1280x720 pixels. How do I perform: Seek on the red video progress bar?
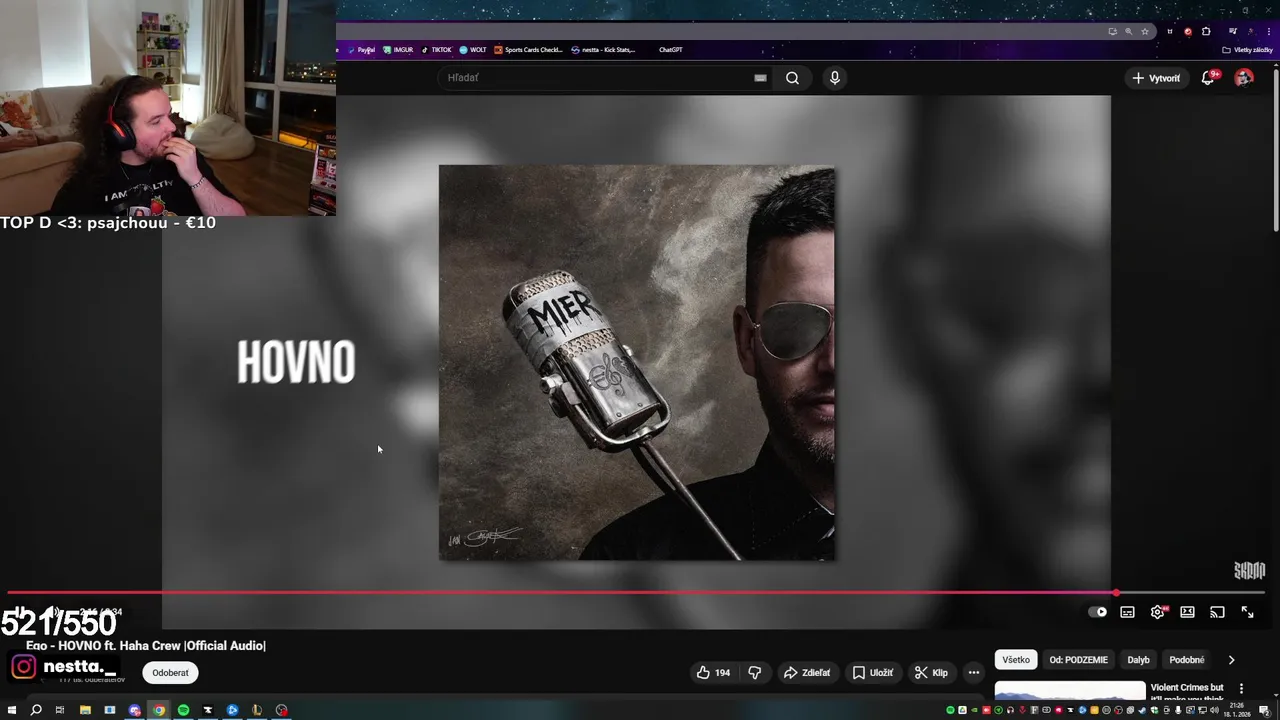(636, 593)
